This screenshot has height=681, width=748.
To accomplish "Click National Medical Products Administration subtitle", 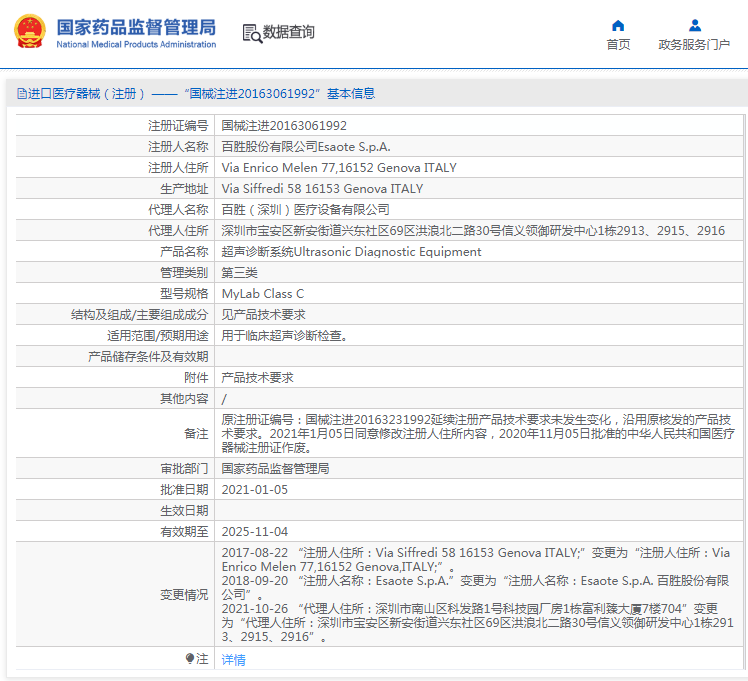I will pos(136,44).
